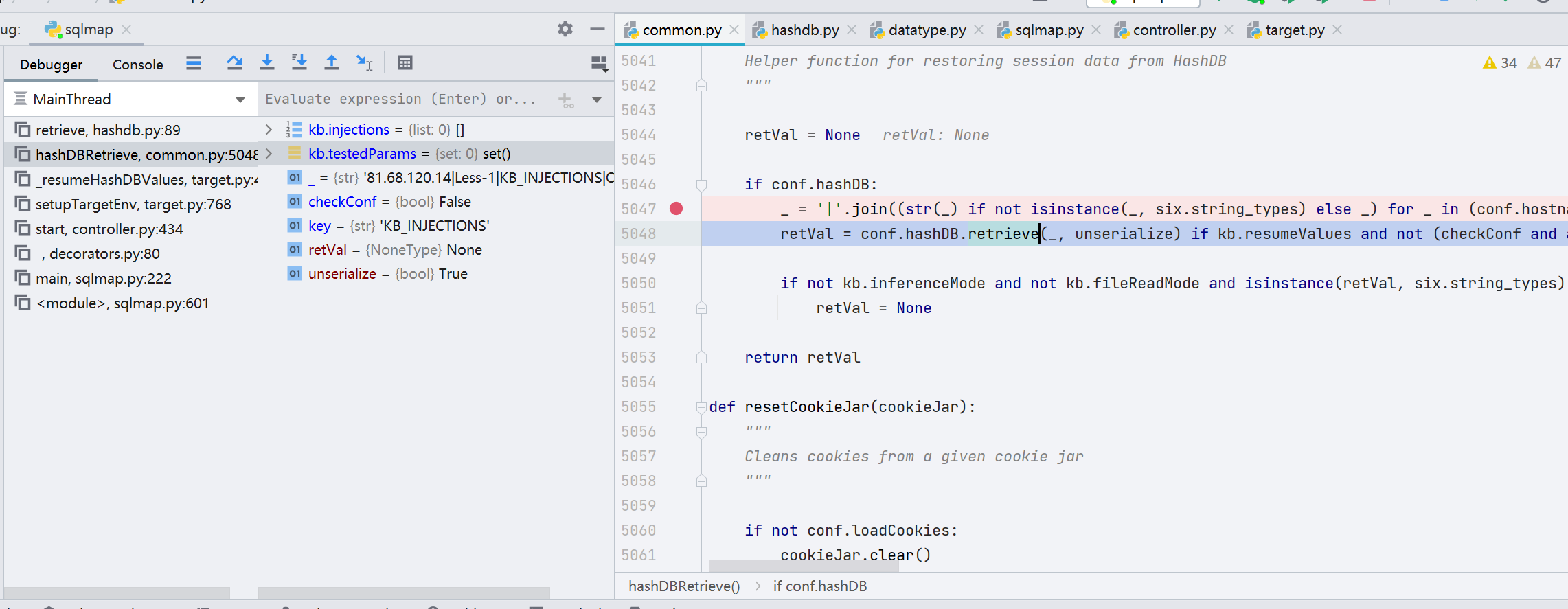Click frames panel horizontal scrollbar

pyautogui.click(x=118, y=593)
